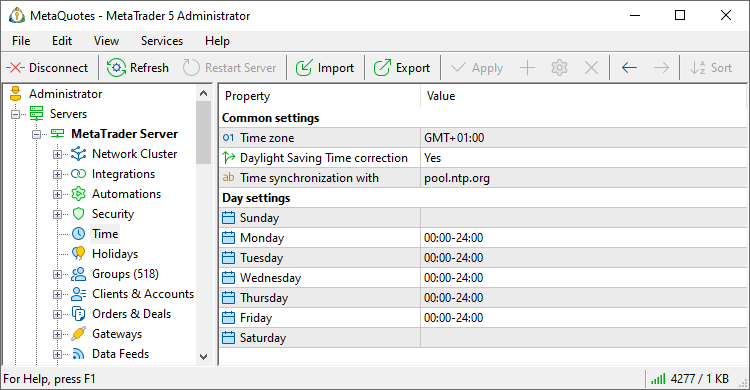Expand the Groups (518) node
Viewport: 750px width, 390px height.
pyautogui.click(x=57, y=274)
